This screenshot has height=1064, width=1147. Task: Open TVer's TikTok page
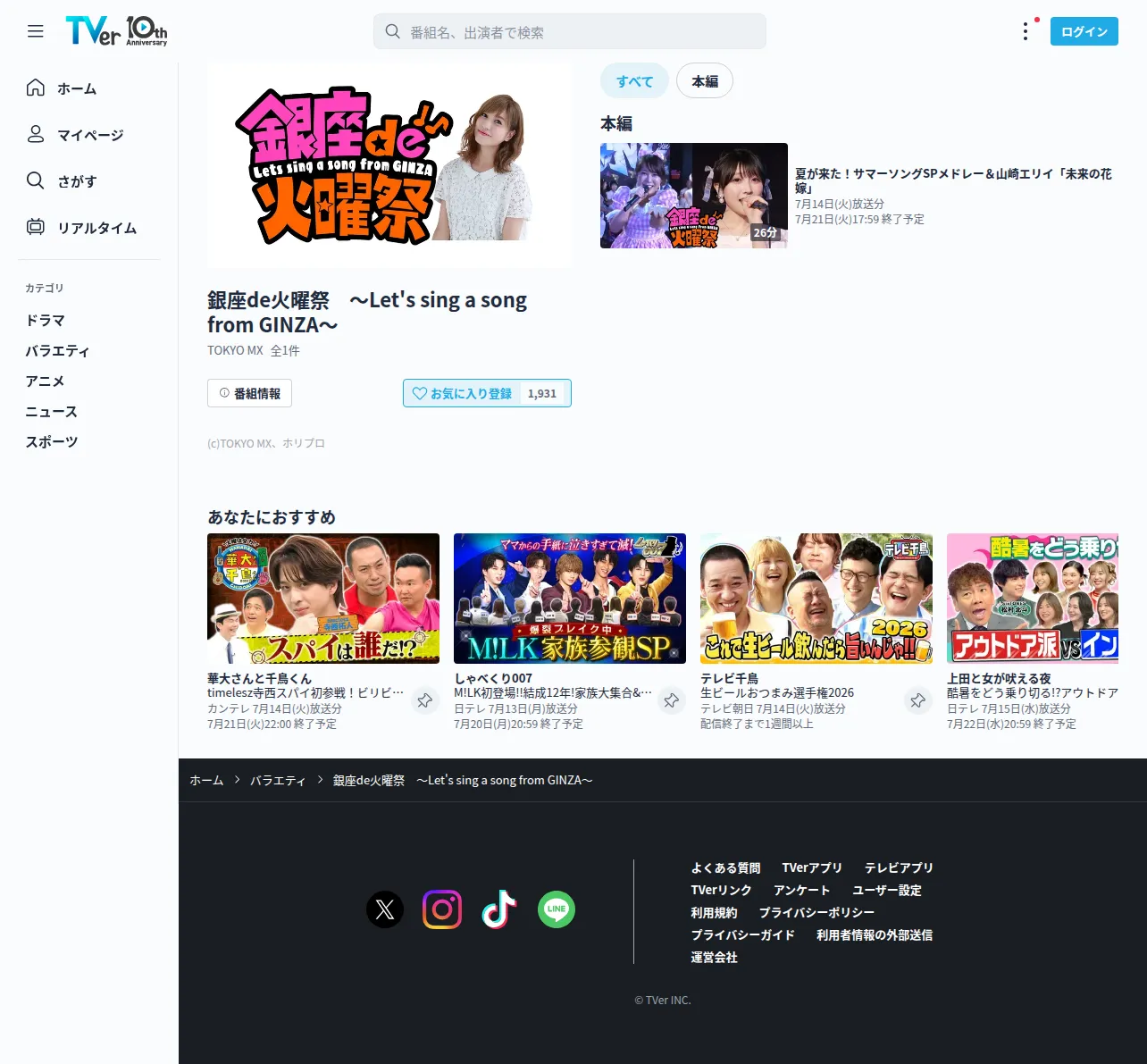(x=499, y=909)
